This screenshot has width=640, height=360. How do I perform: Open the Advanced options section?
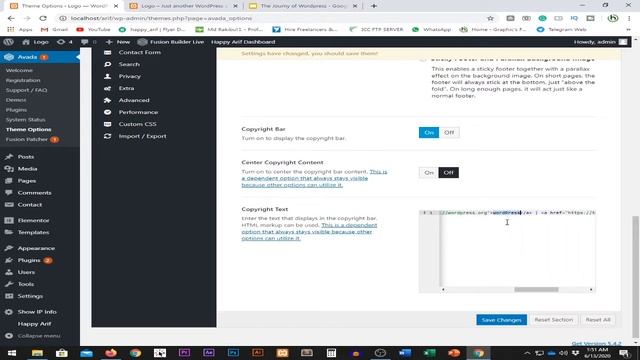[x=133, y=100]
